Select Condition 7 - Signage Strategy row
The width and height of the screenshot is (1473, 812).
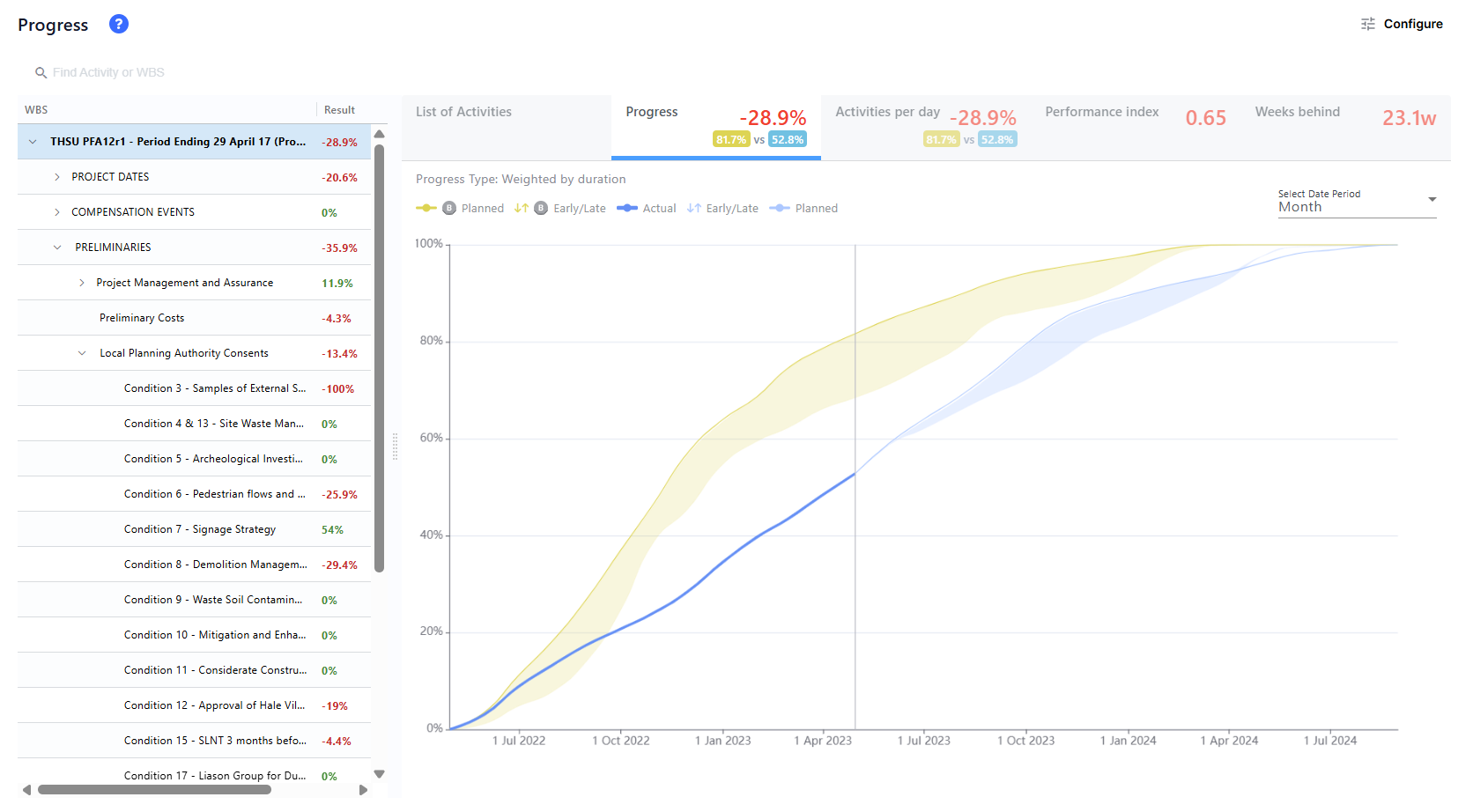coord(200,529)
